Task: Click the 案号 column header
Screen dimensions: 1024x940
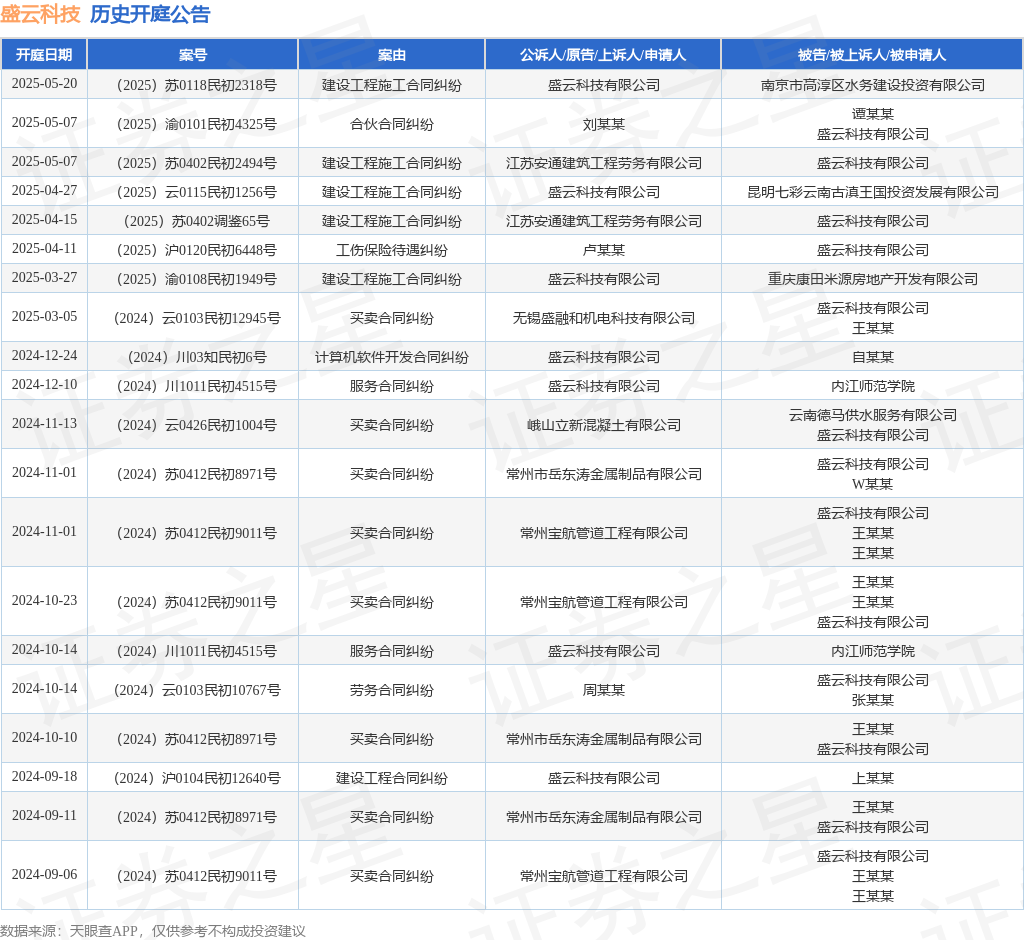Action: click(x=193, y=55)
